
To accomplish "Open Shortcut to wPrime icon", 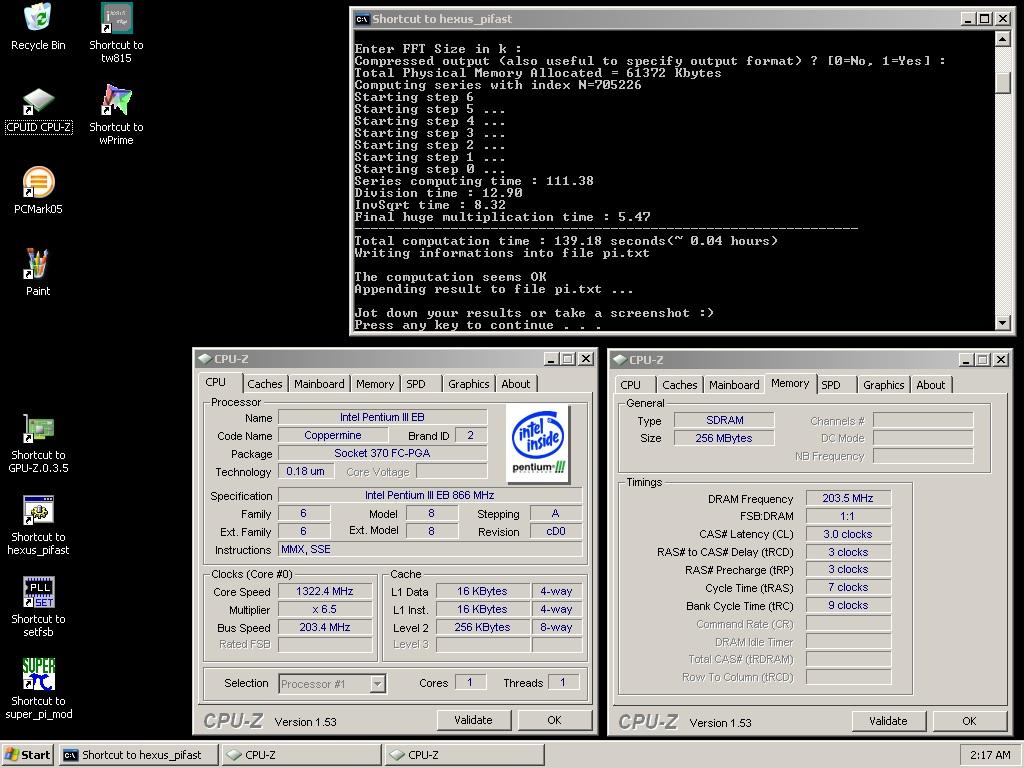I will [116, 115].
